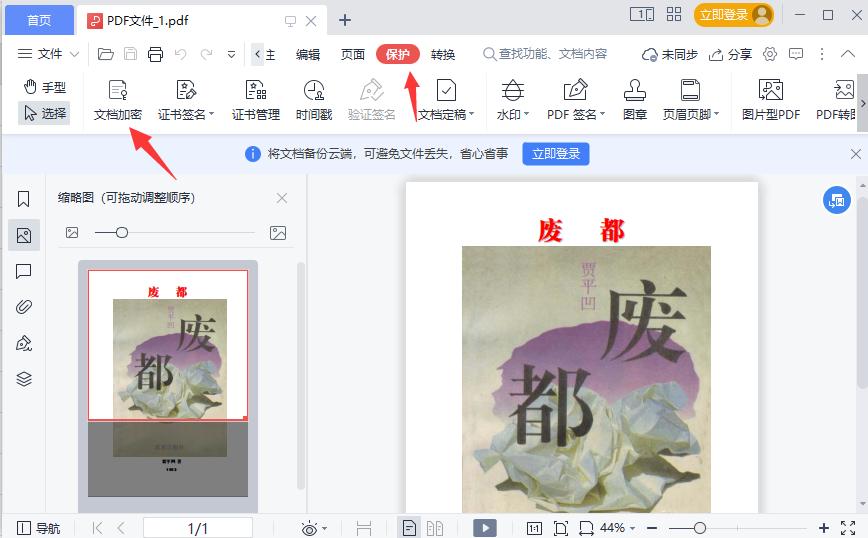Click the 文档定稿 finalize document icon
Image resolution: width=868 pixels, height=538 pixels.
[x=446, y=90]
